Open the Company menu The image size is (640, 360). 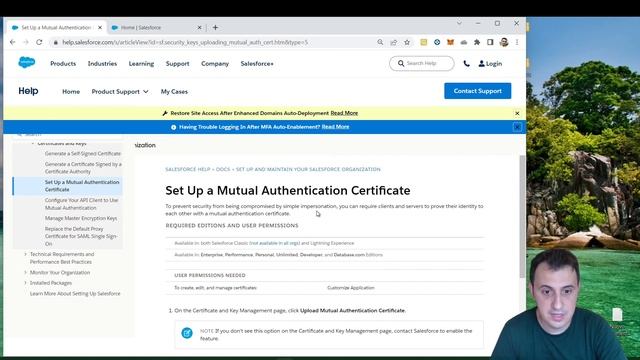tap(215, 64)
